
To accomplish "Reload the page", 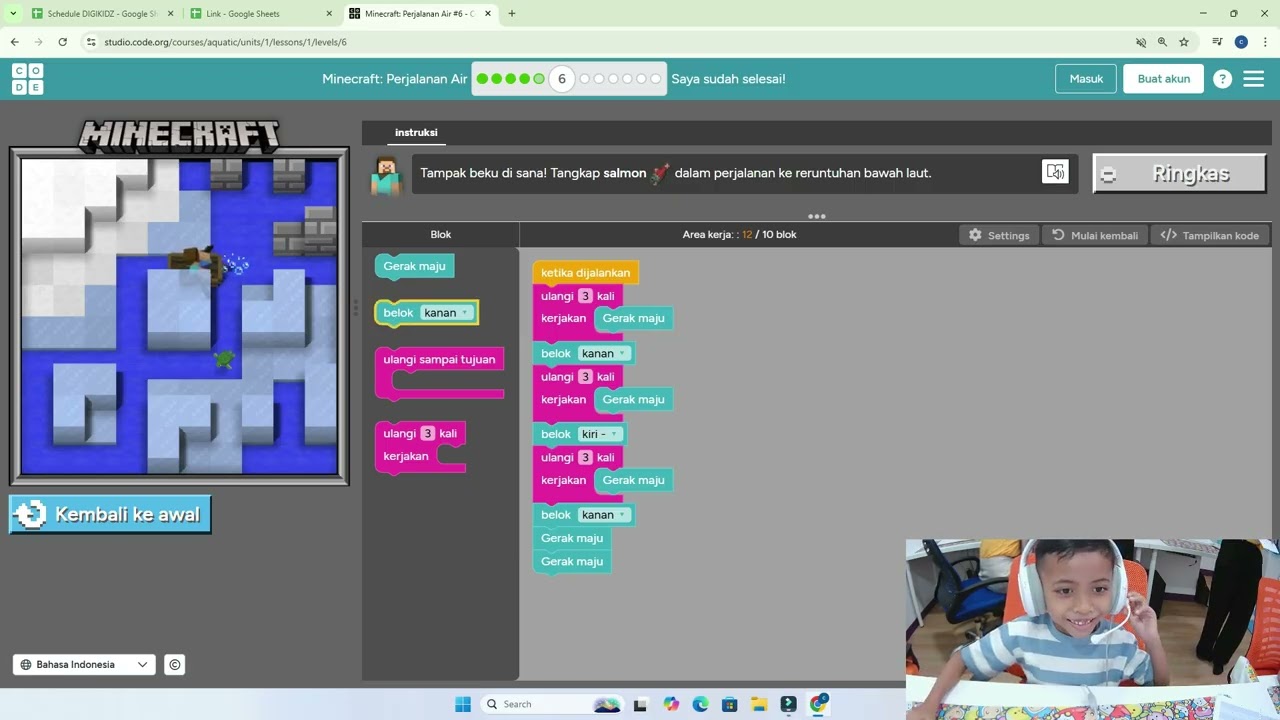I will pyautogui.click(x=62, y=42).
